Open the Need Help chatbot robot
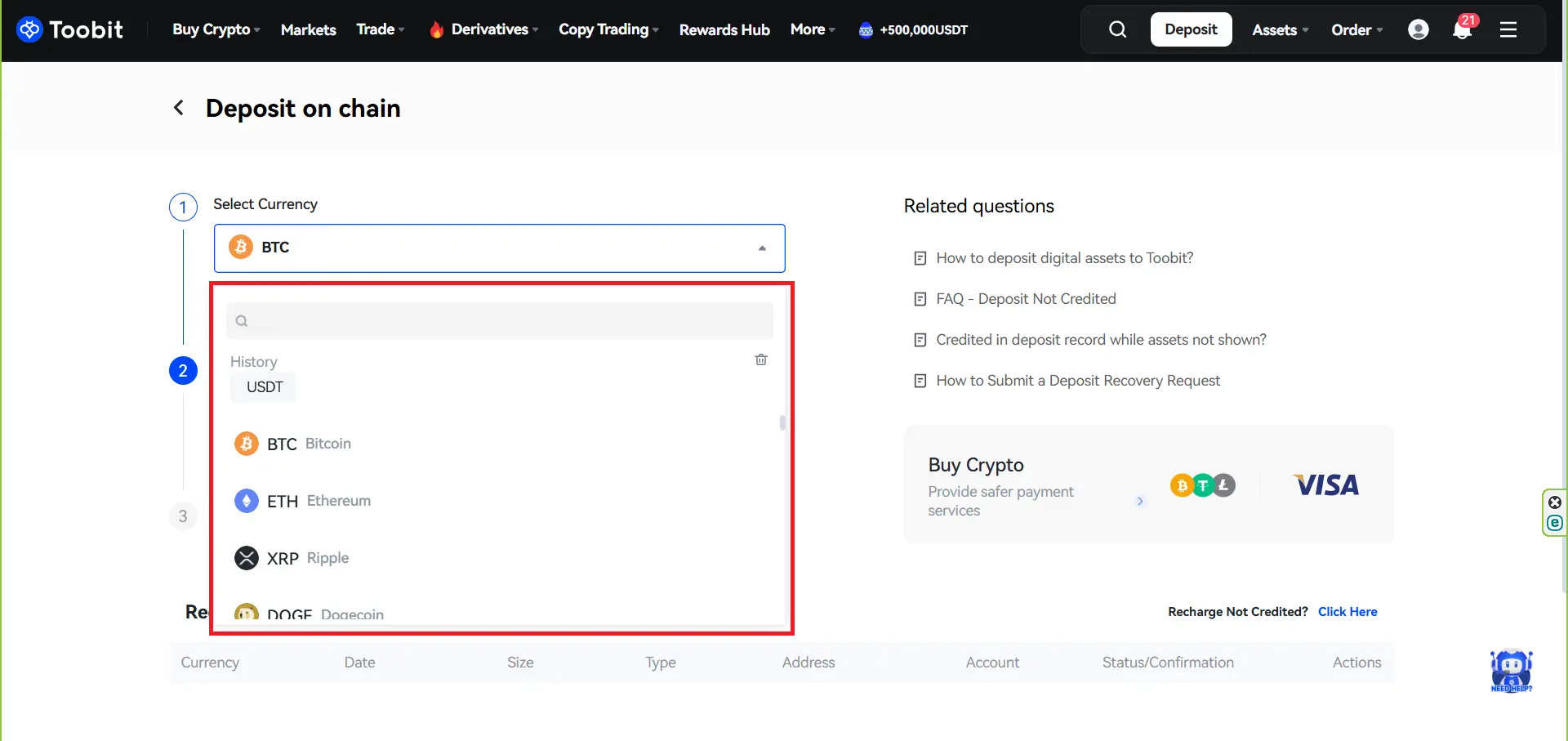This screenshot has width=1568, height=741. coord(1511,671)
